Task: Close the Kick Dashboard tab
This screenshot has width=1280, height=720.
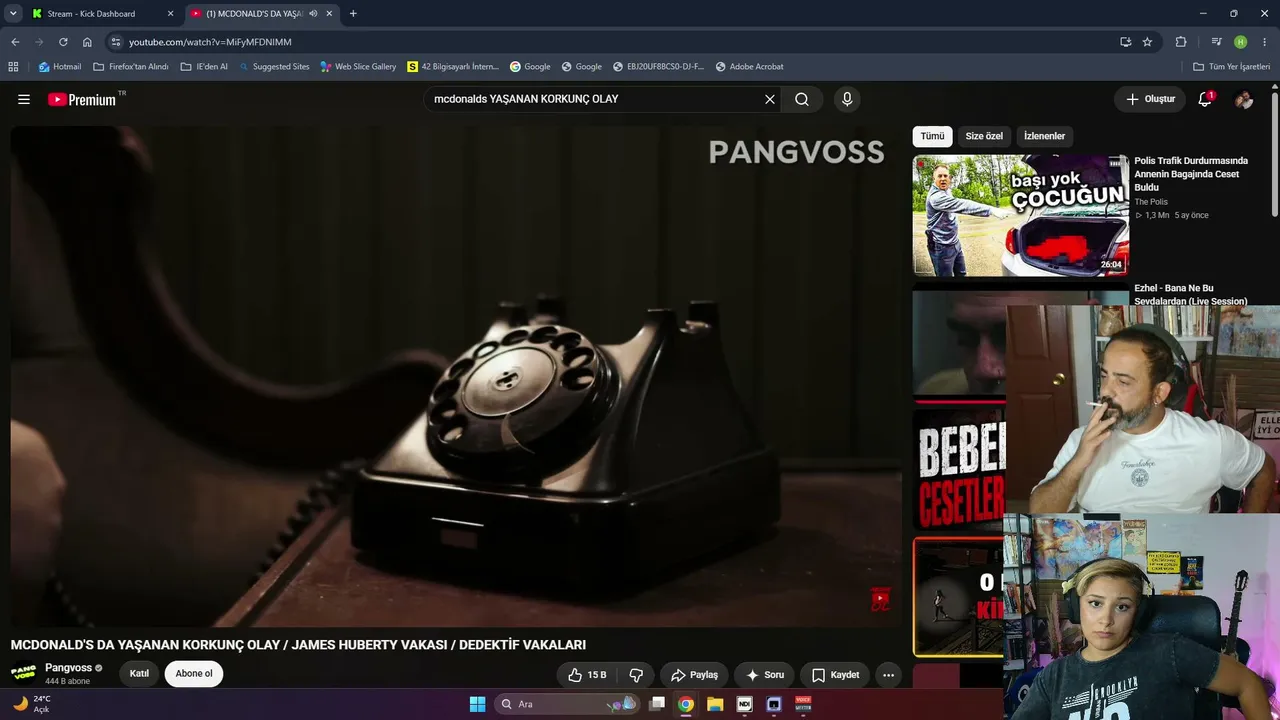Action: (x=170, y=14)
